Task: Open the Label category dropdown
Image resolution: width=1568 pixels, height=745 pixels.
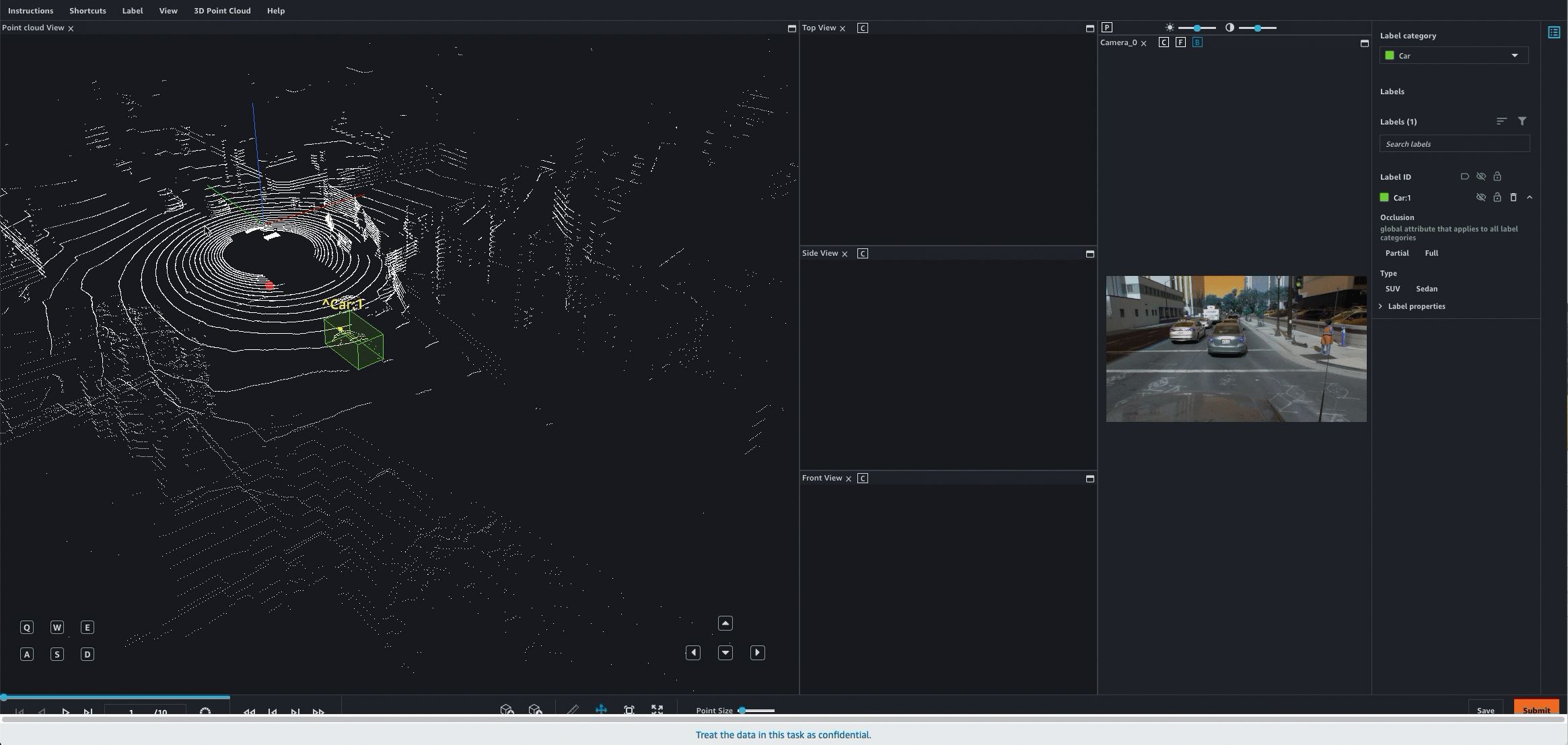Action: [1452, 55]
